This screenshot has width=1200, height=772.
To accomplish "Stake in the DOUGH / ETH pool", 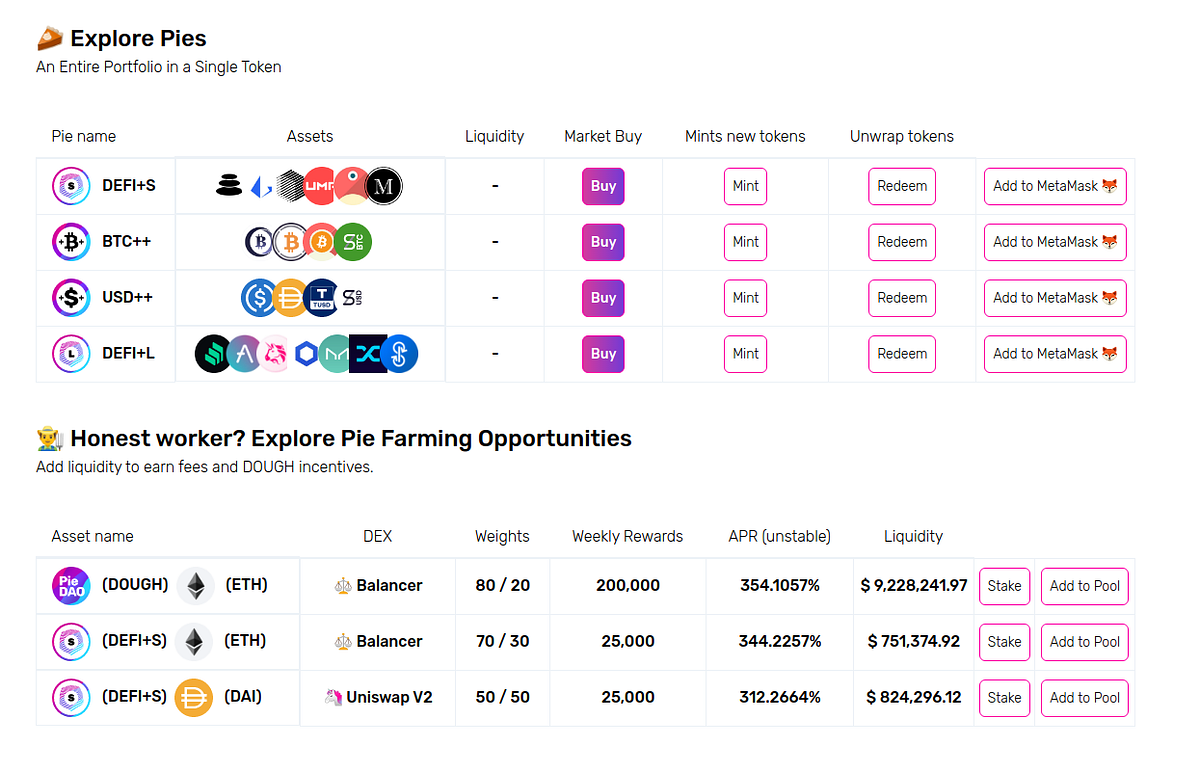I will (x=1004, y=586).
